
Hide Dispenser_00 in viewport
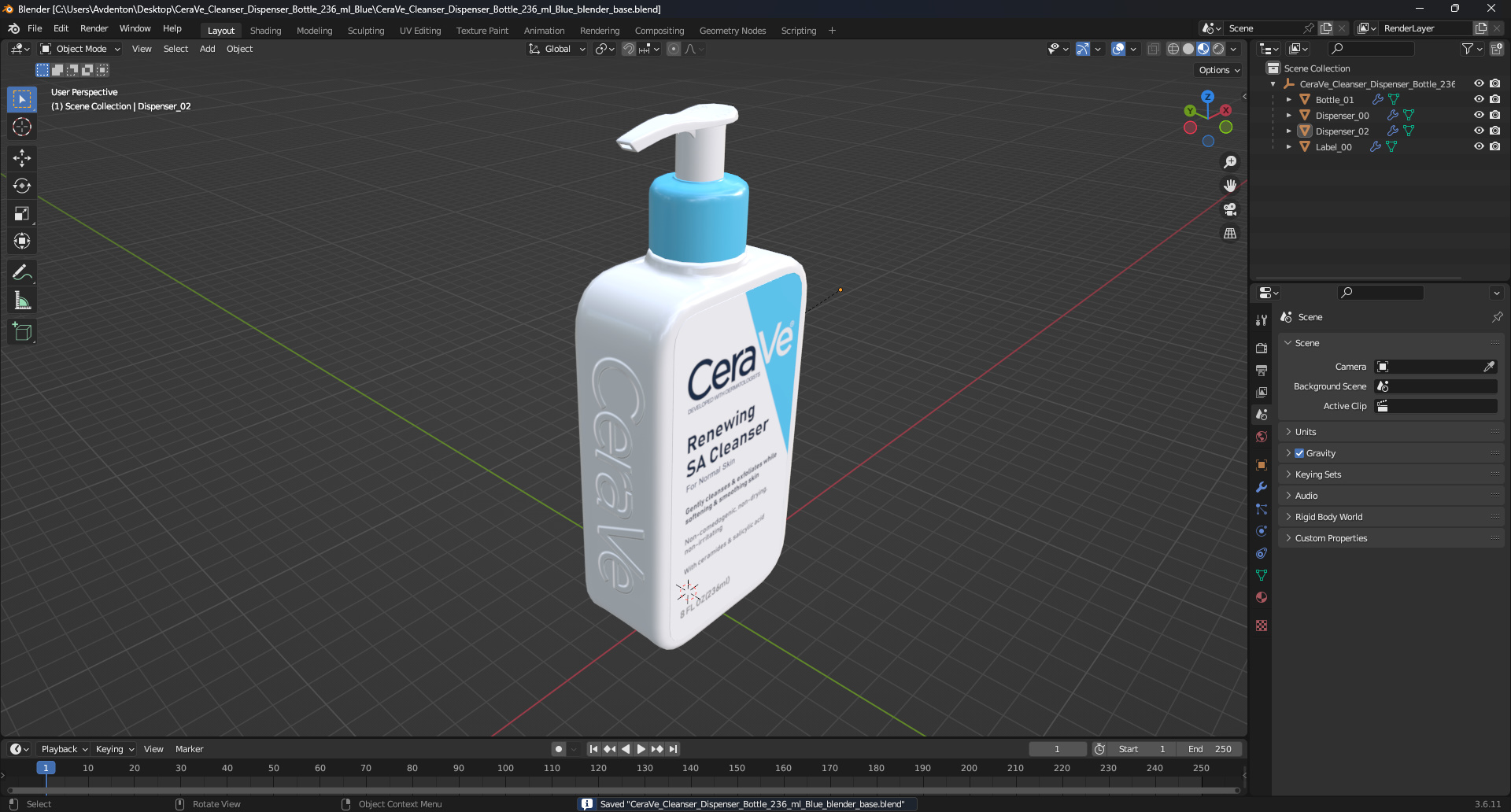coord(1479,115)
